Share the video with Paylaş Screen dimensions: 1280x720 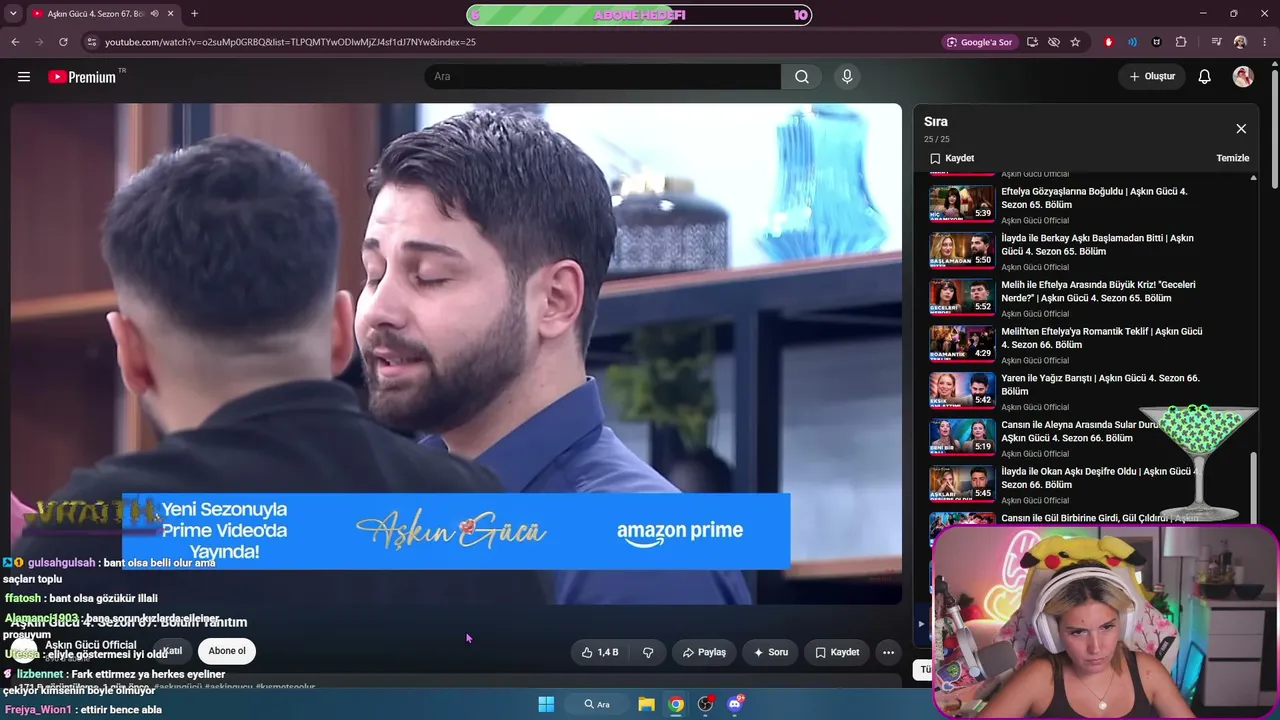[x=704, y=652]
